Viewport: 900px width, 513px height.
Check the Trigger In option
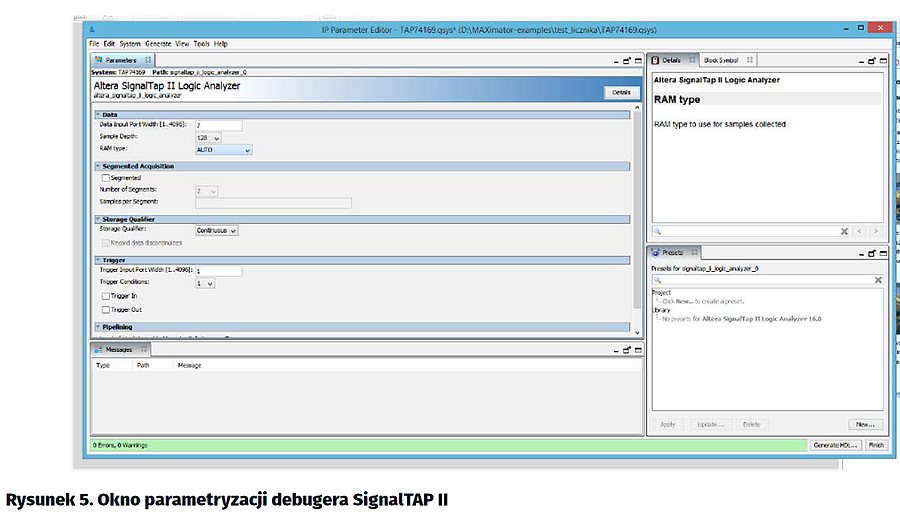click(105, 296)
